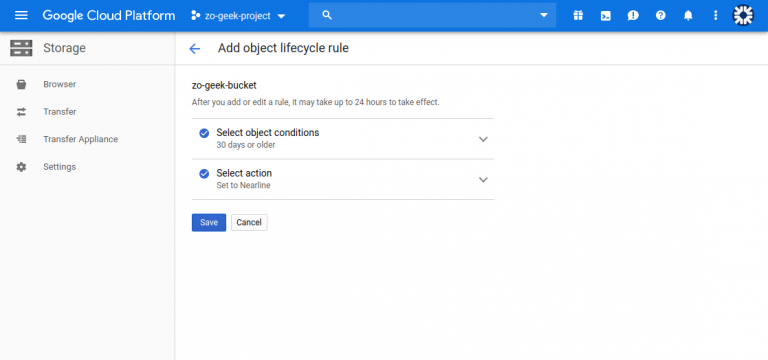Open the zo-geek-project project selector
This screenshot has height=360, width=768.
click(238, 16)
